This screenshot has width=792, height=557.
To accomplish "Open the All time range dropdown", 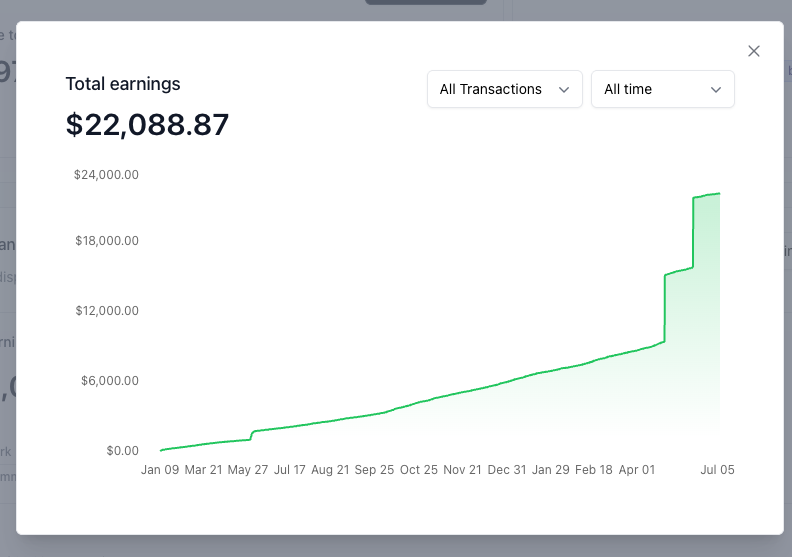I will [663, 89].
